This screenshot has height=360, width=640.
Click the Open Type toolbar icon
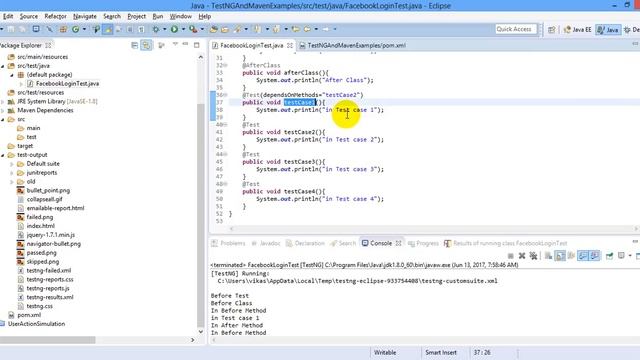(x=214, y=29)
